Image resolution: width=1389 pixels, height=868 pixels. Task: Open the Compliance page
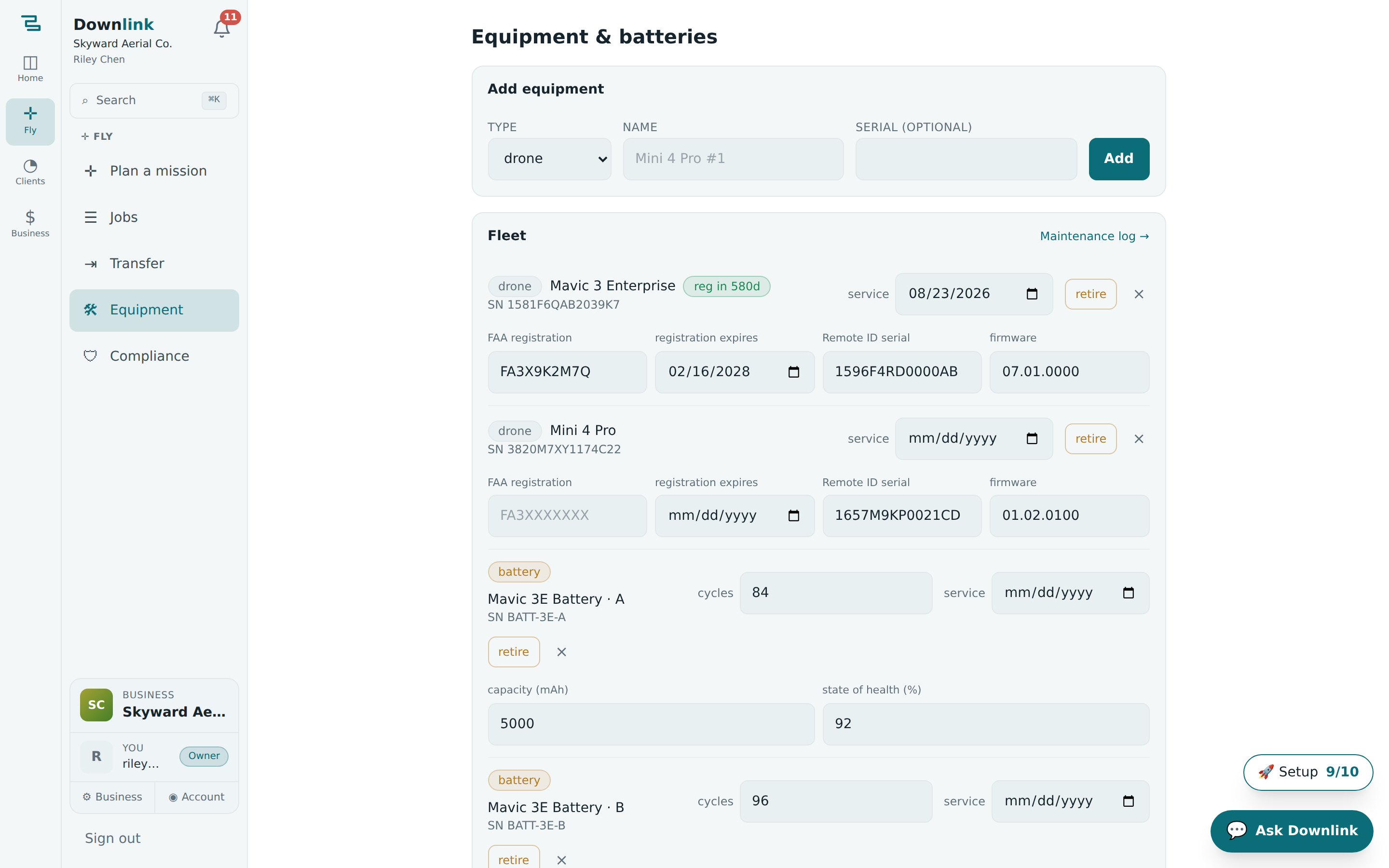click(154, 356)
